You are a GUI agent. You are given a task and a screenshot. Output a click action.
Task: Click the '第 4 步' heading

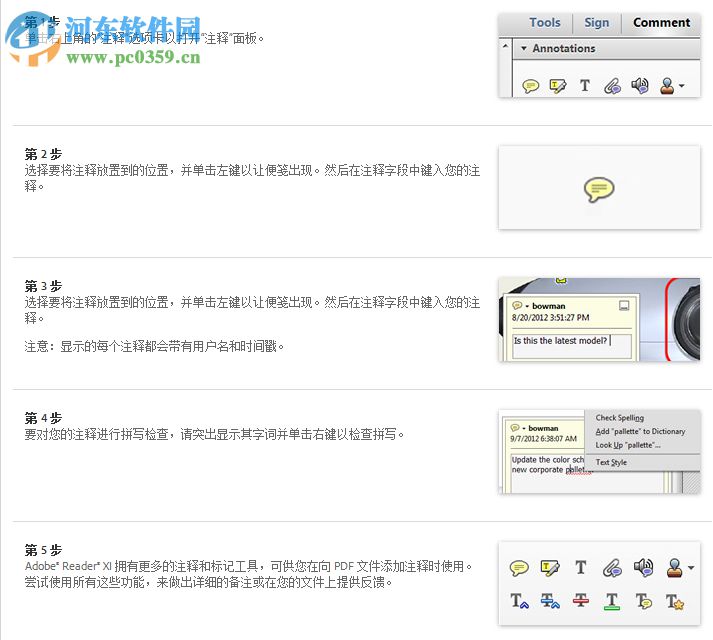coord(43,418)
